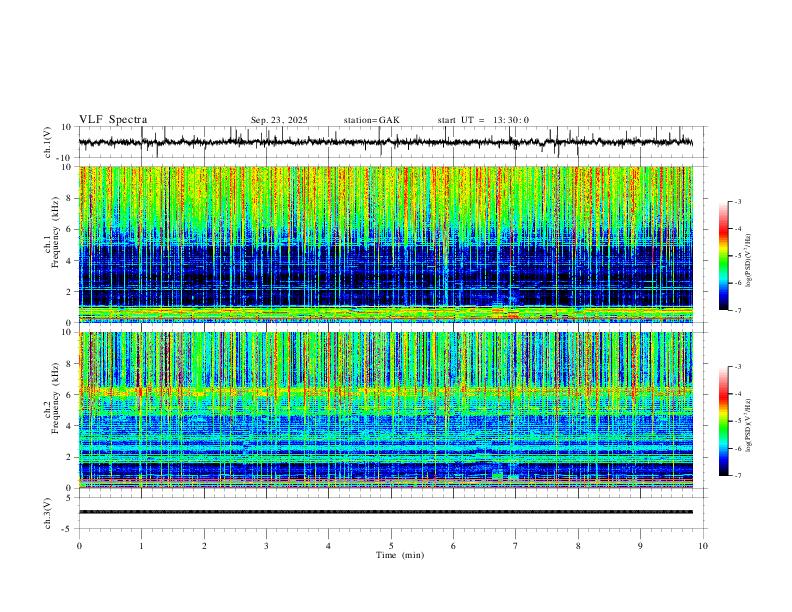Click the "6" minute tick on the time axis
792x612 pixels.
(453, 546)
